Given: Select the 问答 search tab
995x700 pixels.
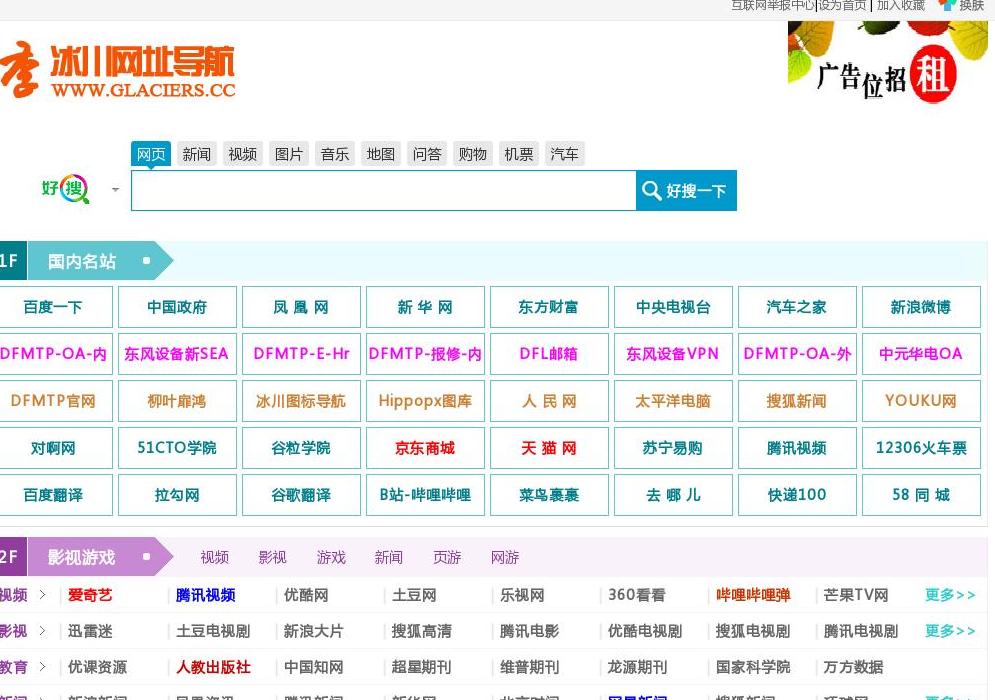Looking at the screenshot, I should click(426, 154).
